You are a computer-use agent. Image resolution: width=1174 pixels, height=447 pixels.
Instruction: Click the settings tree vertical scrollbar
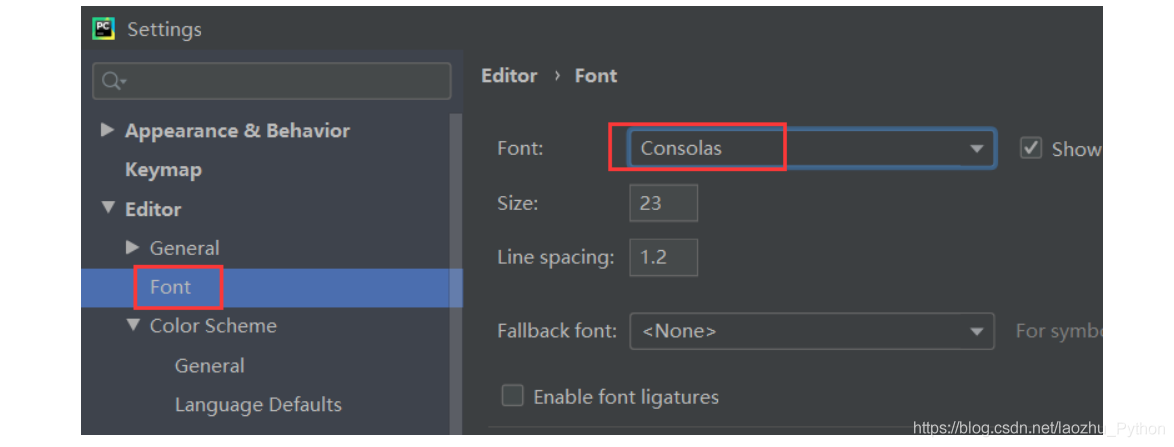tap(456, 273)
